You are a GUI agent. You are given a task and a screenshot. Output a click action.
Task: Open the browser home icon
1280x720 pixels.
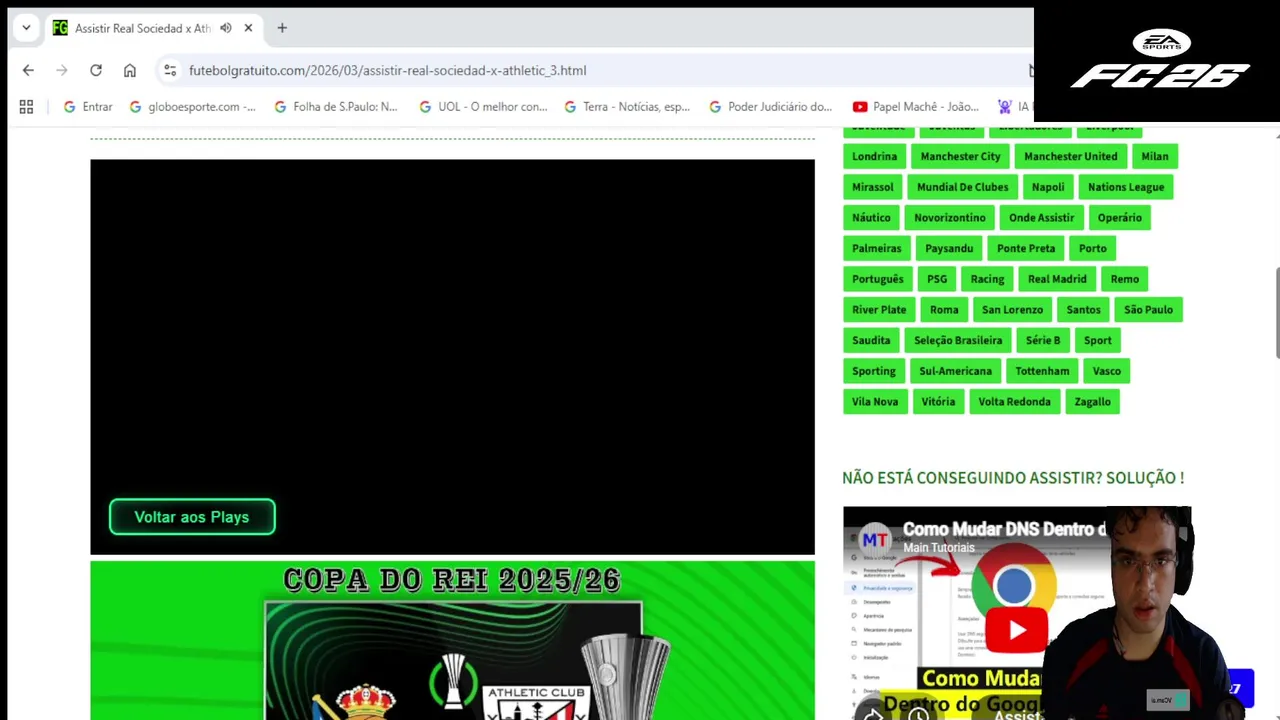pyautogui.click(x=130, y=70)
